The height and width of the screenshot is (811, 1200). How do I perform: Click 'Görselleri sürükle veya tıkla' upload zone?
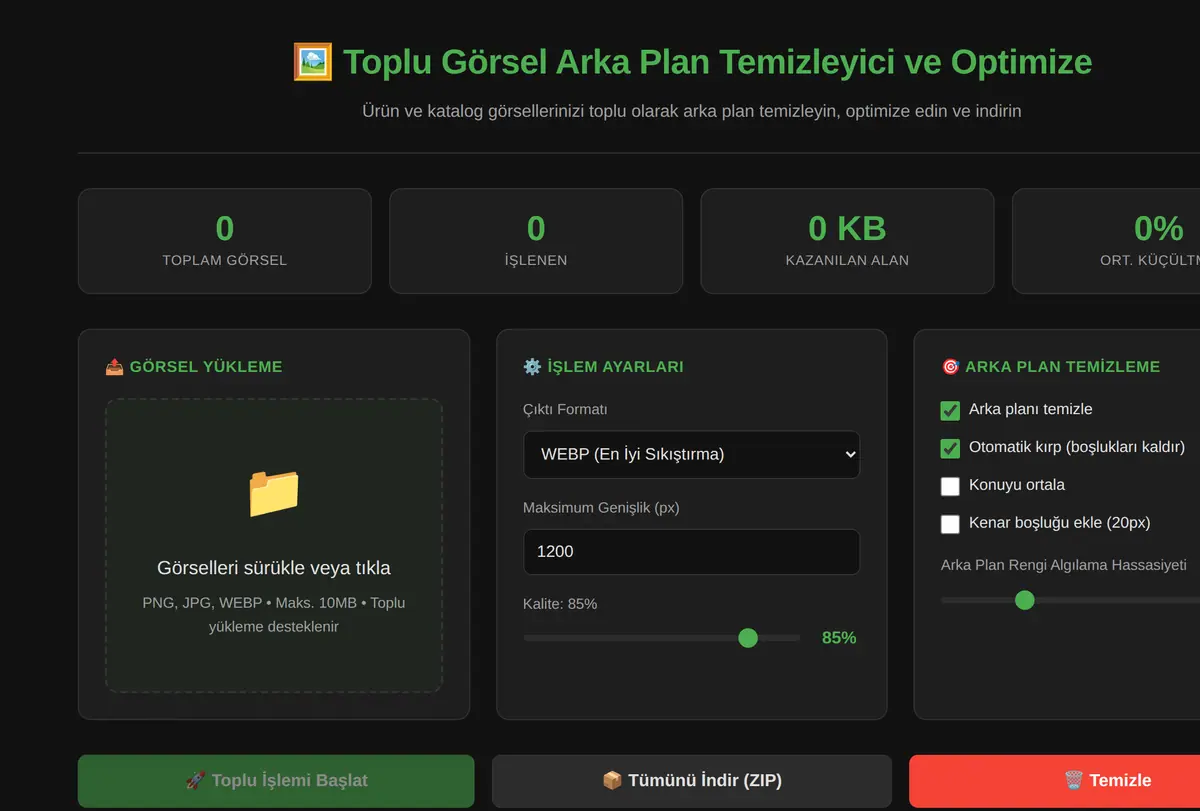pos(274,546)
